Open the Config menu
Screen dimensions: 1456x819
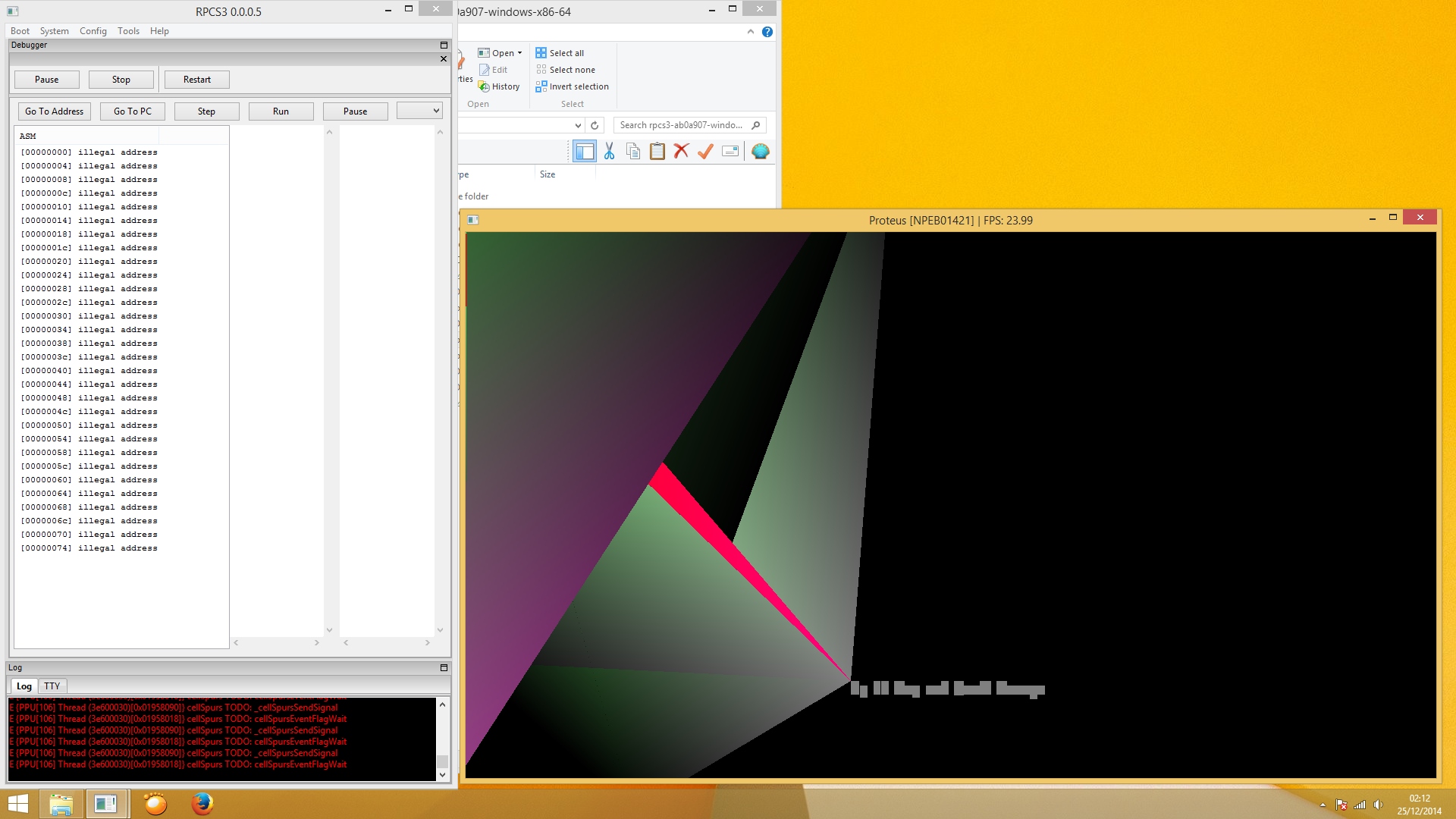pos(93,31)
